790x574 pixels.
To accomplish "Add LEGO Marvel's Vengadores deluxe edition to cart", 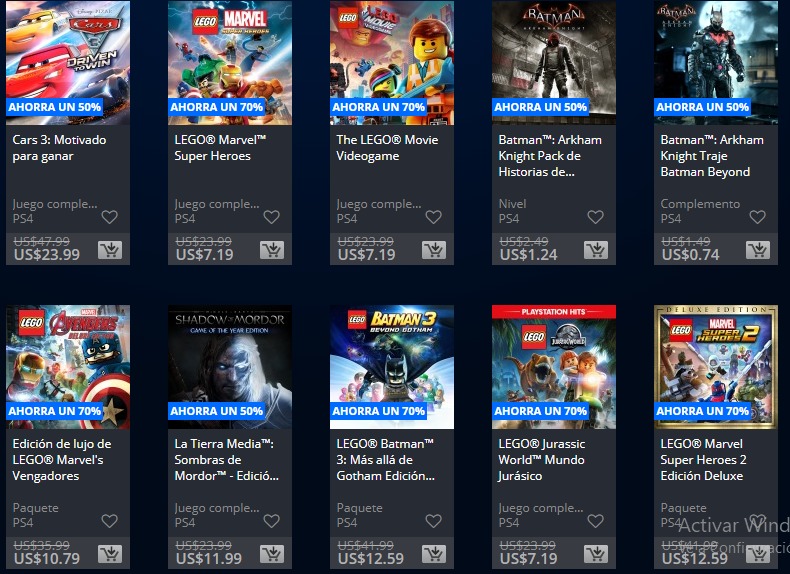I will point(110,554).
